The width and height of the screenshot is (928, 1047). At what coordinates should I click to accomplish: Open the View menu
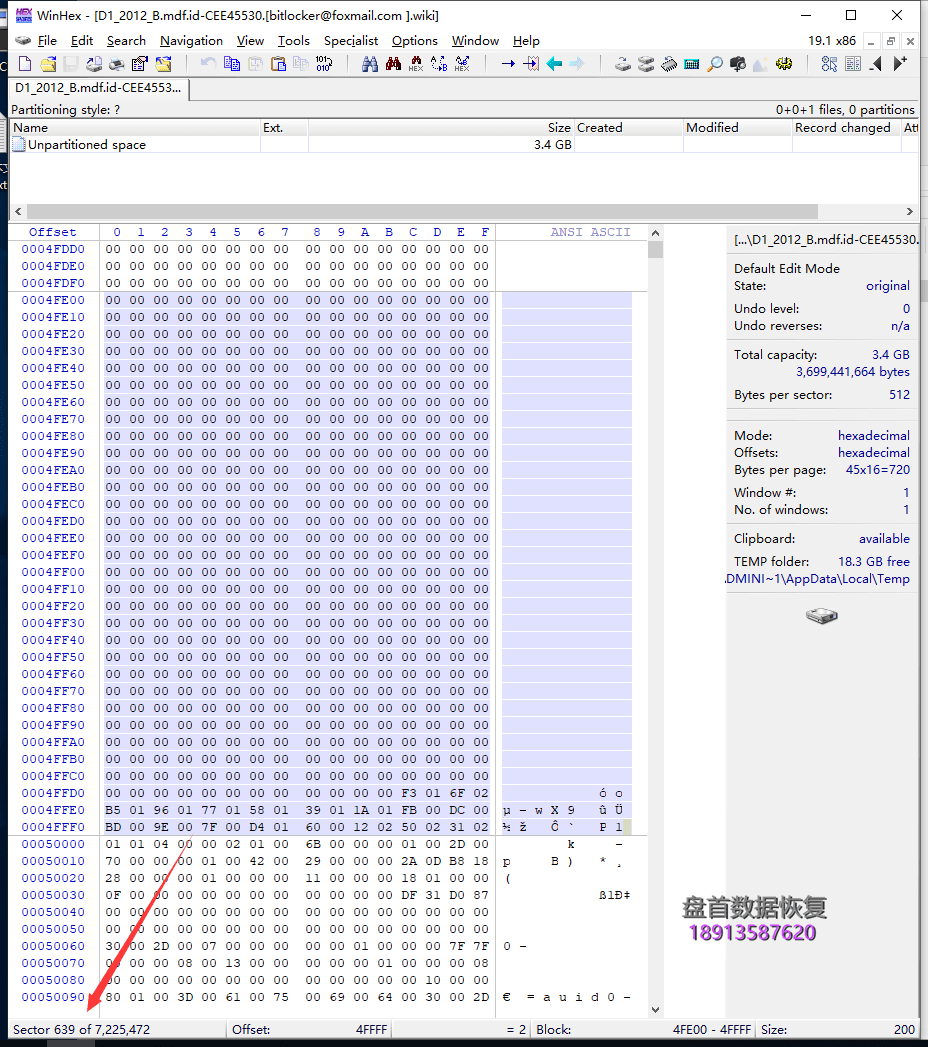tap(250, 41)
